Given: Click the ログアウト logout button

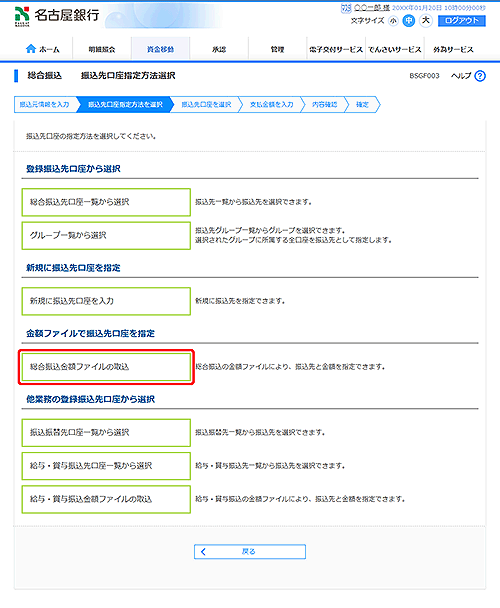Looking at the screenshot, I should 462,21.
